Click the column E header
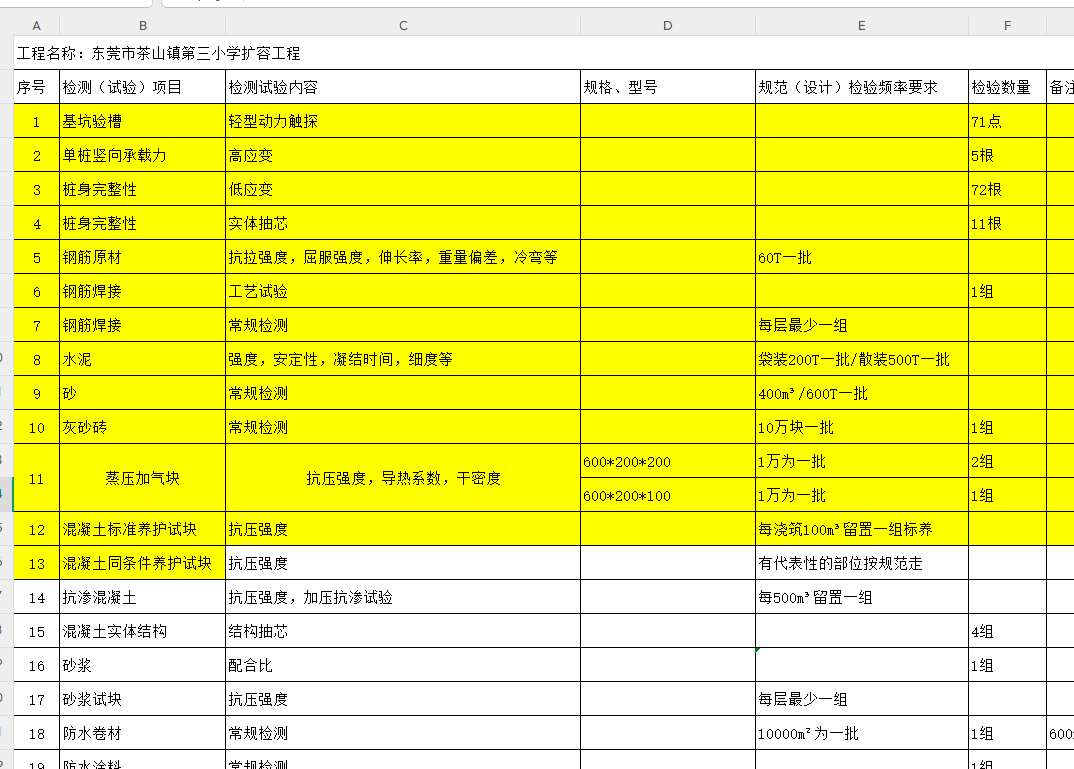 [861, 25]
